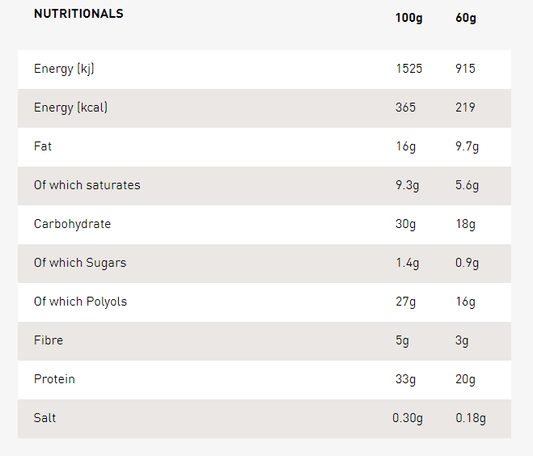
Task: Click the Energy (kj) row label
Action: point(64,69)
